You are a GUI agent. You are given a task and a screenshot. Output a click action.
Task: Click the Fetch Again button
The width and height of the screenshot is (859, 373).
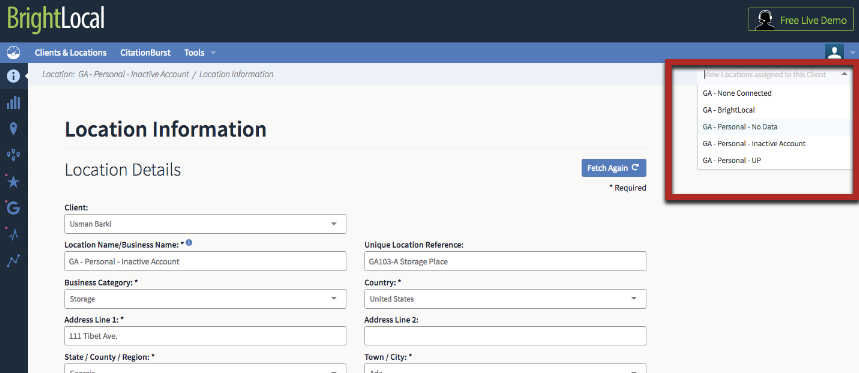pos(614,168)
